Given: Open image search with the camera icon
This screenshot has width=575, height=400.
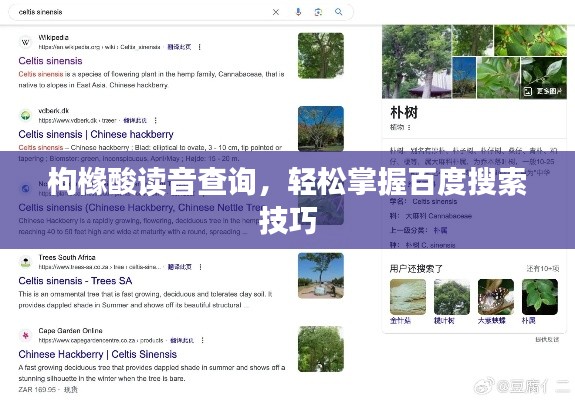Looking at the screenshot, I should point(318,12).
